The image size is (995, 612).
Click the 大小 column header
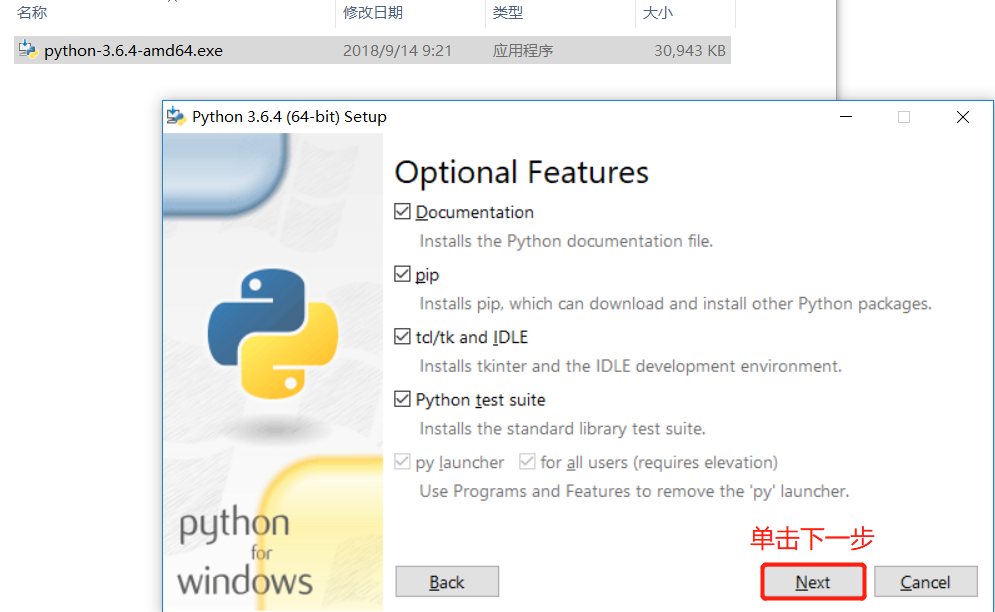[x=657, y=13]
